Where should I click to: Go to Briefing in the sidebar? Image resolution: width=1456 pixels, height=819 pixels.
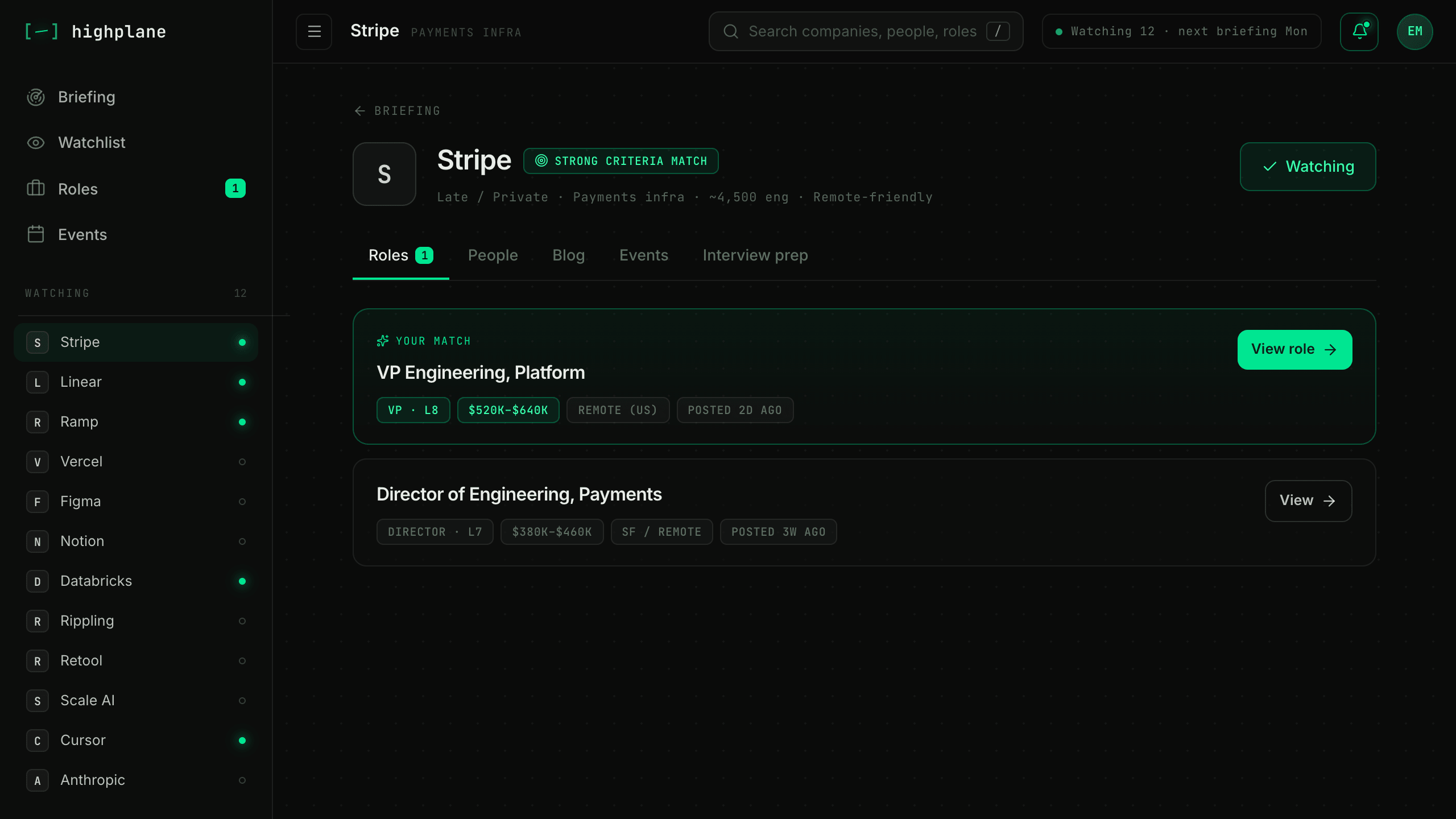[x=136, y=97]
